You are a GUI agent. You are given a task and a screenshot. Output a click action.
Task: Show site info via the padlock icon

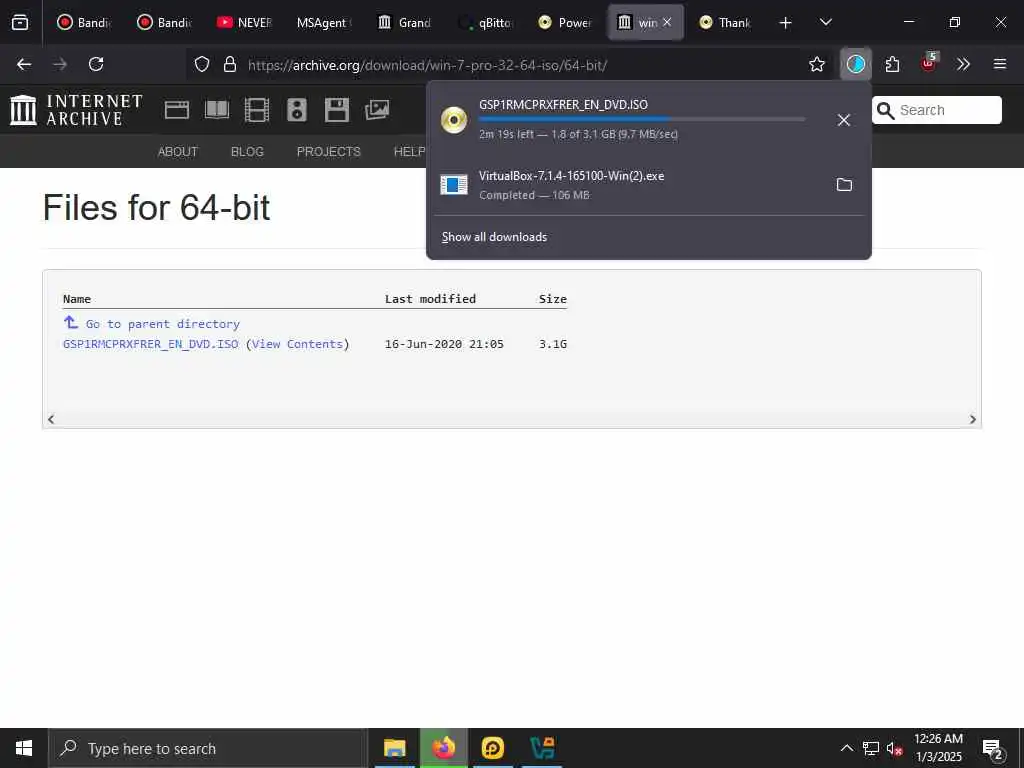pyautogui.click(x=229, y=64)
